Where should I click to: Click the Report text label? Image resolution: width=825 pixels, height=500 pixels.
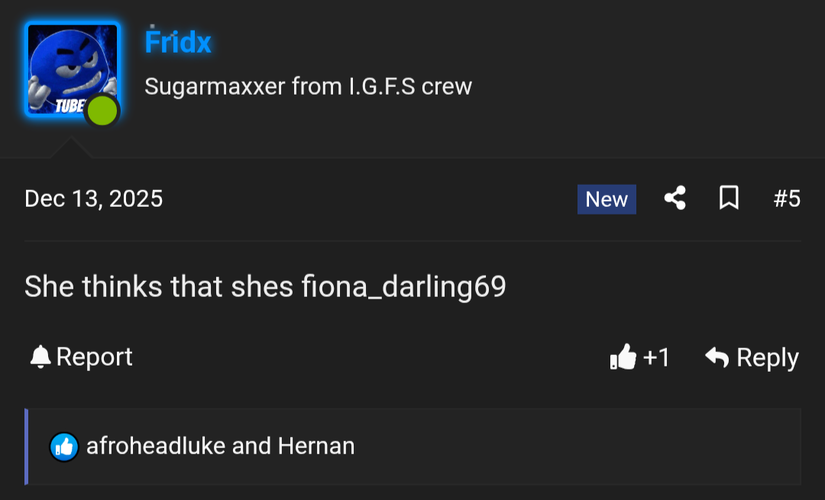pos(94,357)
